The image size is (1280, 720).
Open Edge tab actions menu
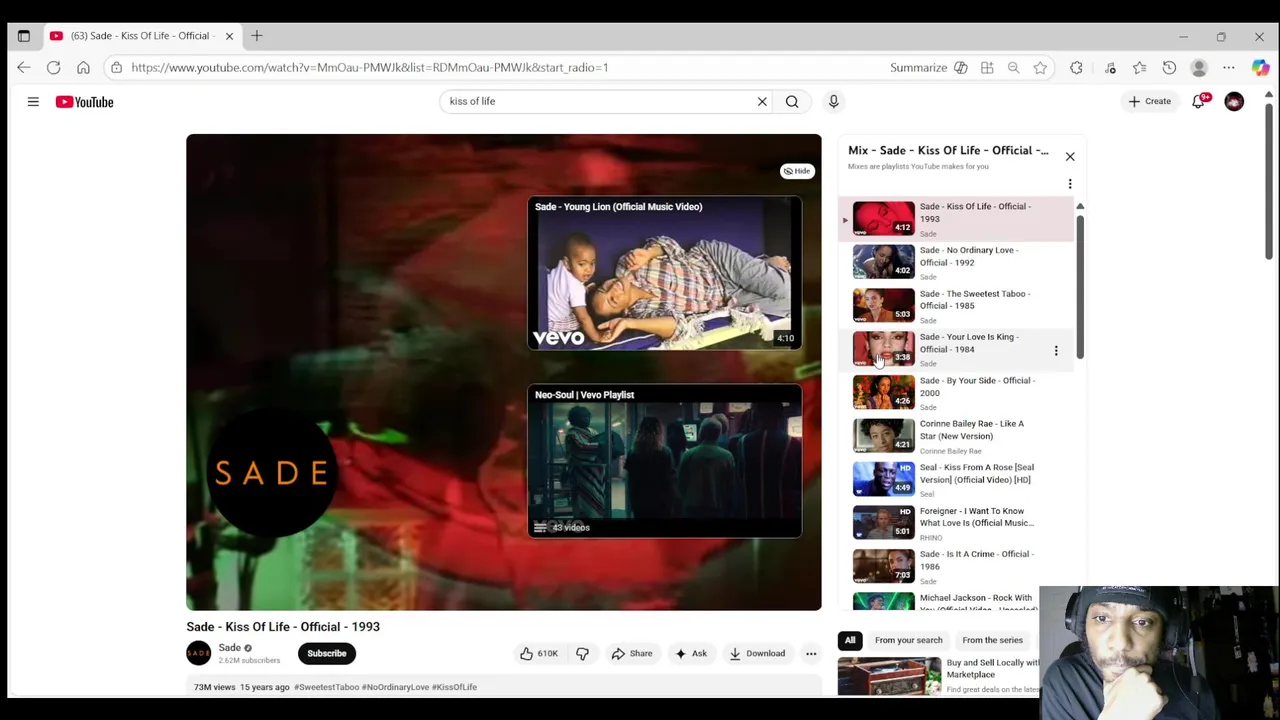pyautogui.click(x=24, y=36)
